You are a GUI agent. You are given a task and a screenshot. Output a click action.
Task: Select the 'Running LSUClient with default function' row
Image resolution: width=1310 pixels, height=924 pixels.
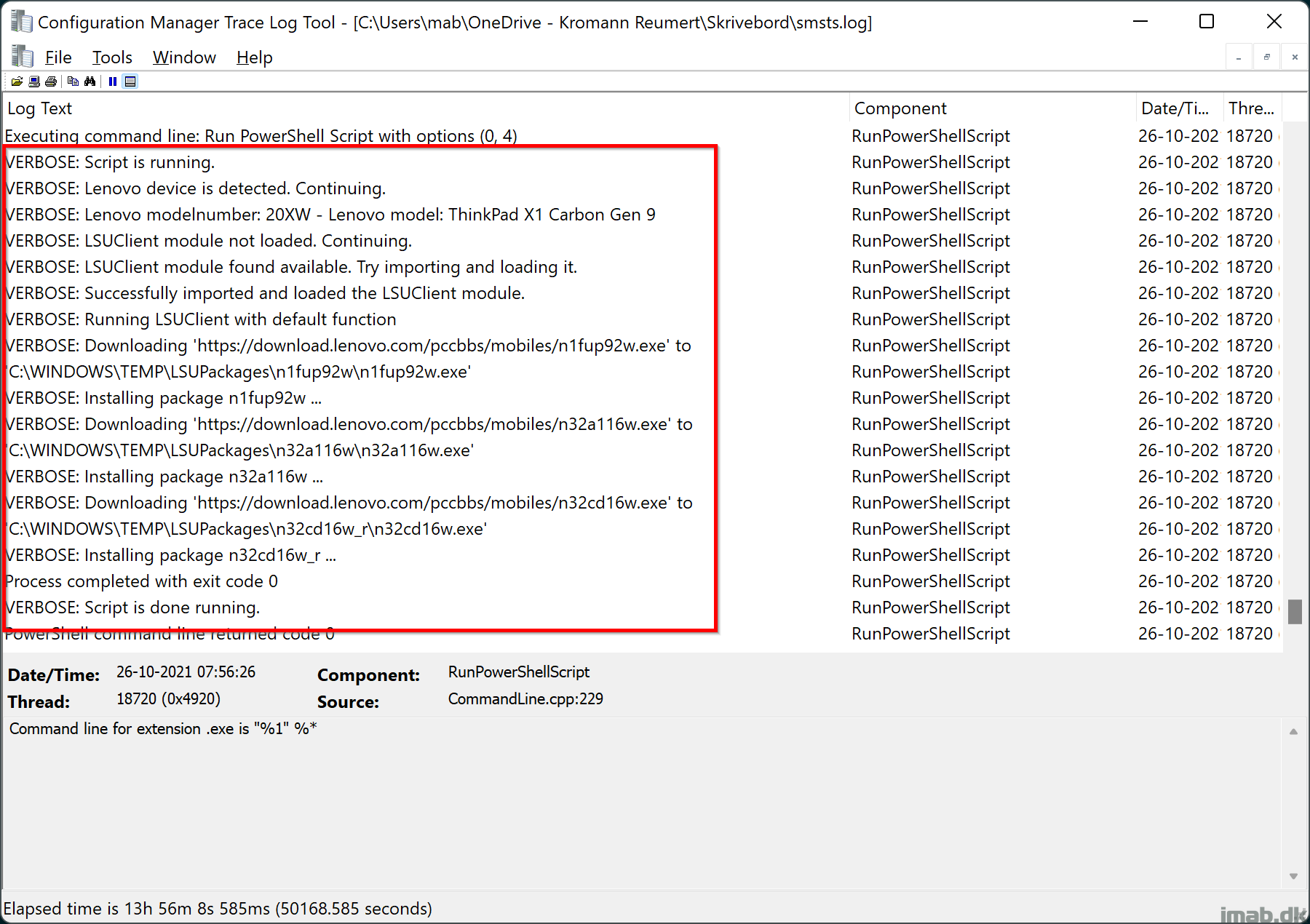[x=642, y=319]
